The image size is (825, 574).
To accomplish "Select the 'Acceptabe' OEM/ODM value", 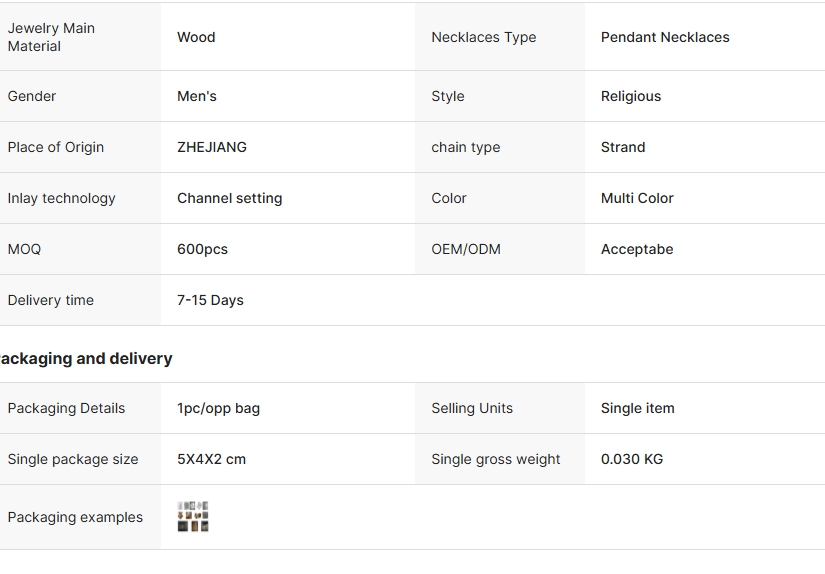I will click(637, 249).
